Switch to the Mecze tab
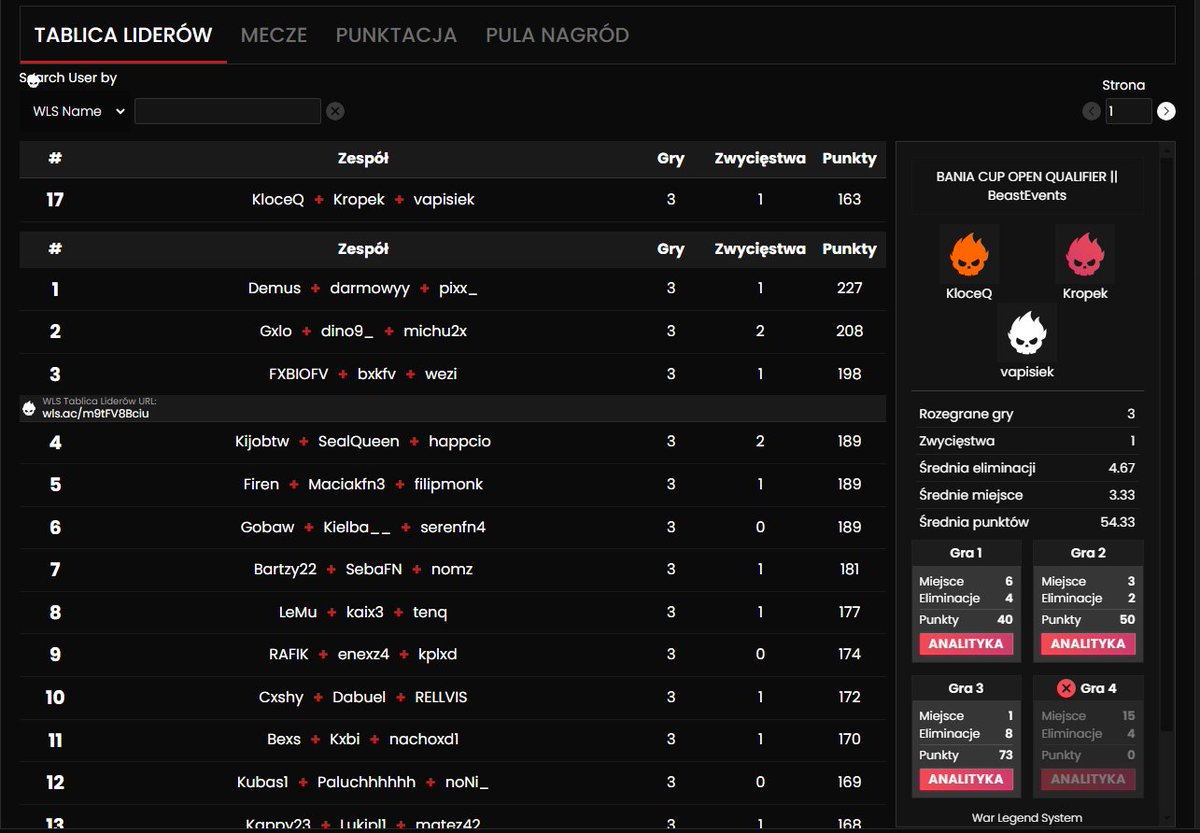 pyautogui.click(x=274, y=35)
